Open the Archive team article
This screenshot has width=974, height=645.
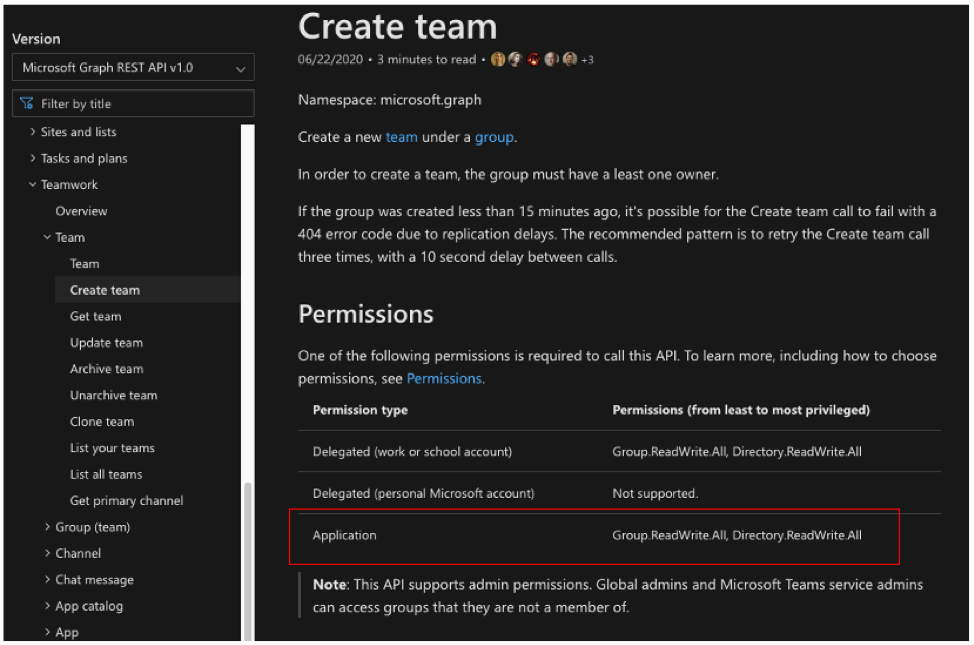(x=106, y=369)
